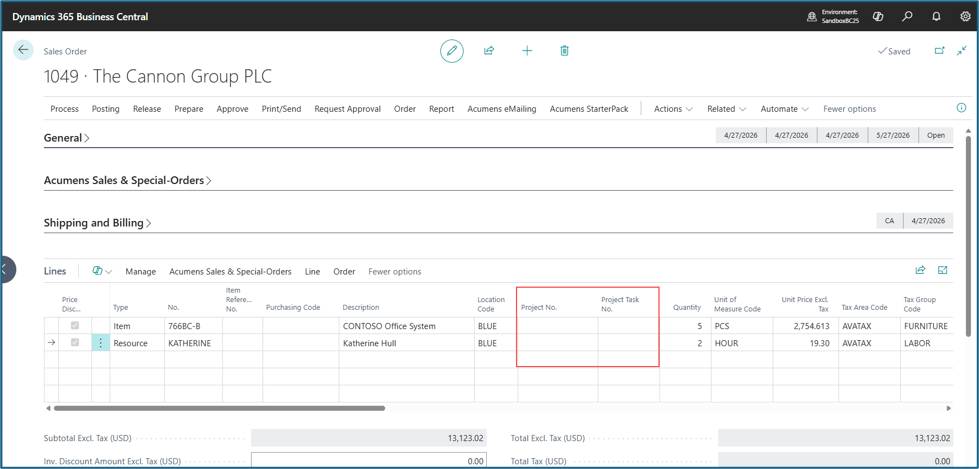The image size is (979, 469).
Task: Delete the order using trash icon
Action: pyautogui.click(x=564, y=51)
